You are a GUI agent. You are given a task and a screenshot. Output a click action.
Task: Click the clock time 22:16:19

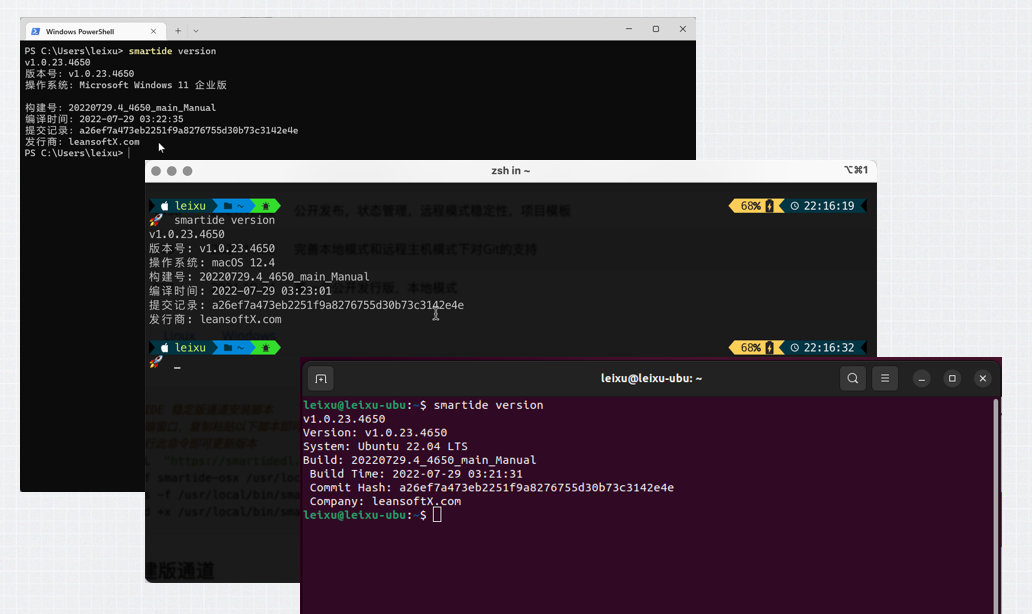[829, 206]
